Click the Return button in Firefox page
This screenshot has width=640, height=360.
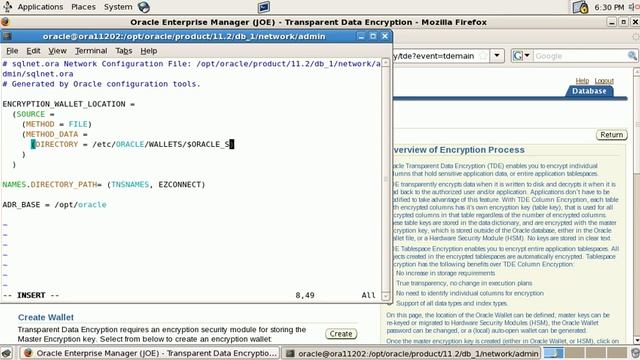(611, 135)
